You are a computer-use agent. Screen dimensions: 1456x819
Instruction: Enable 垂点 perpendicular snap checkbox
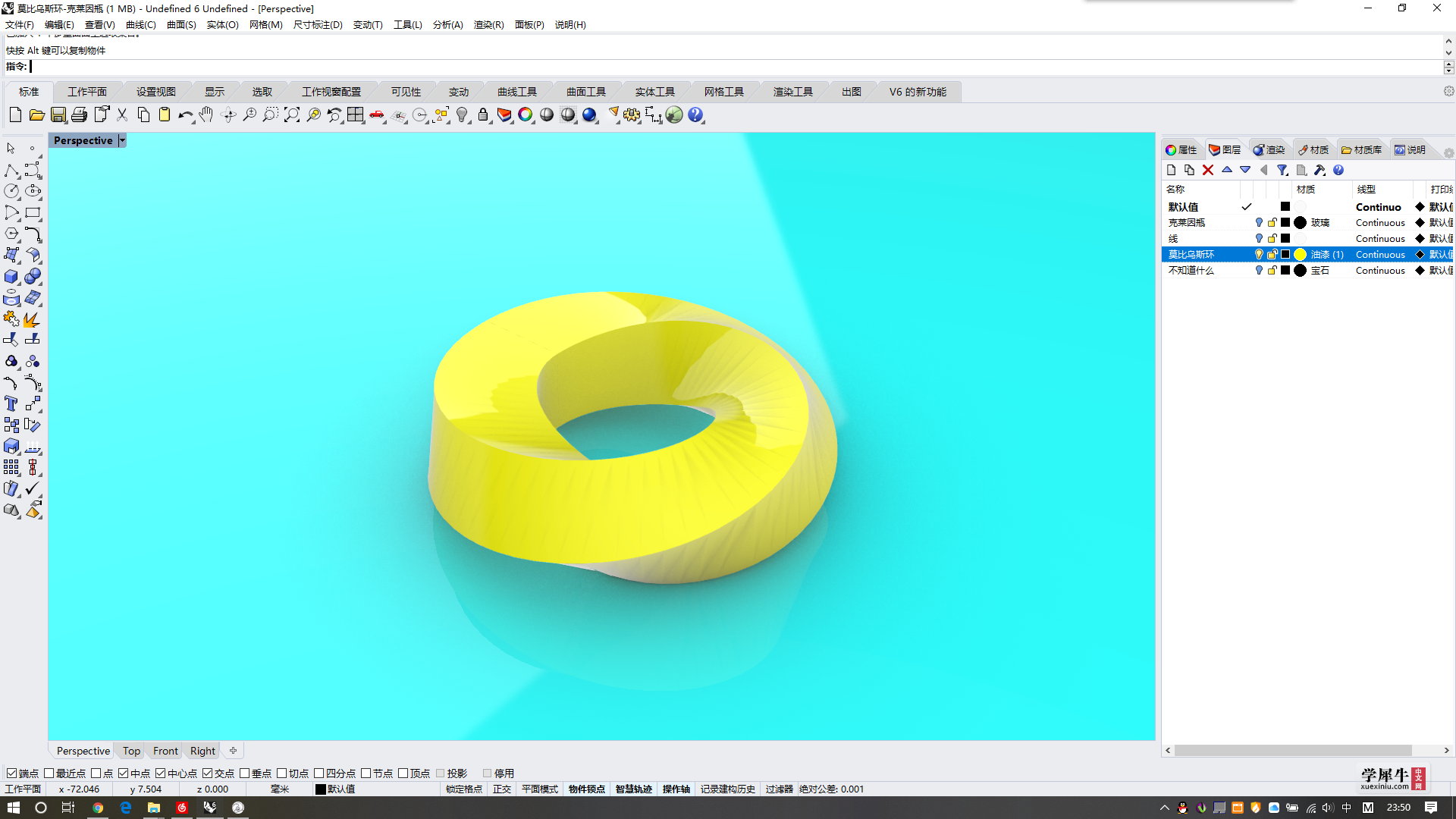[245, 773]
